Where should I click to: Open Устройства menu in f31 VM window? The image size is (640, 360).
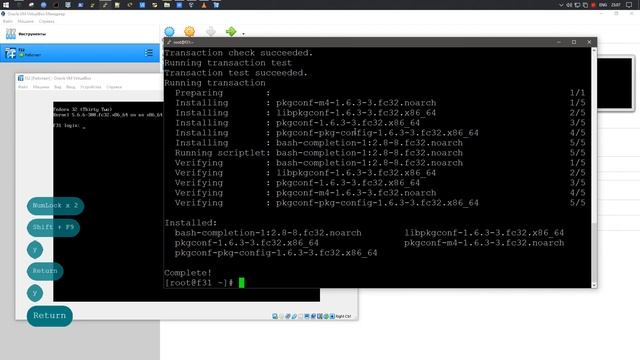91,87
